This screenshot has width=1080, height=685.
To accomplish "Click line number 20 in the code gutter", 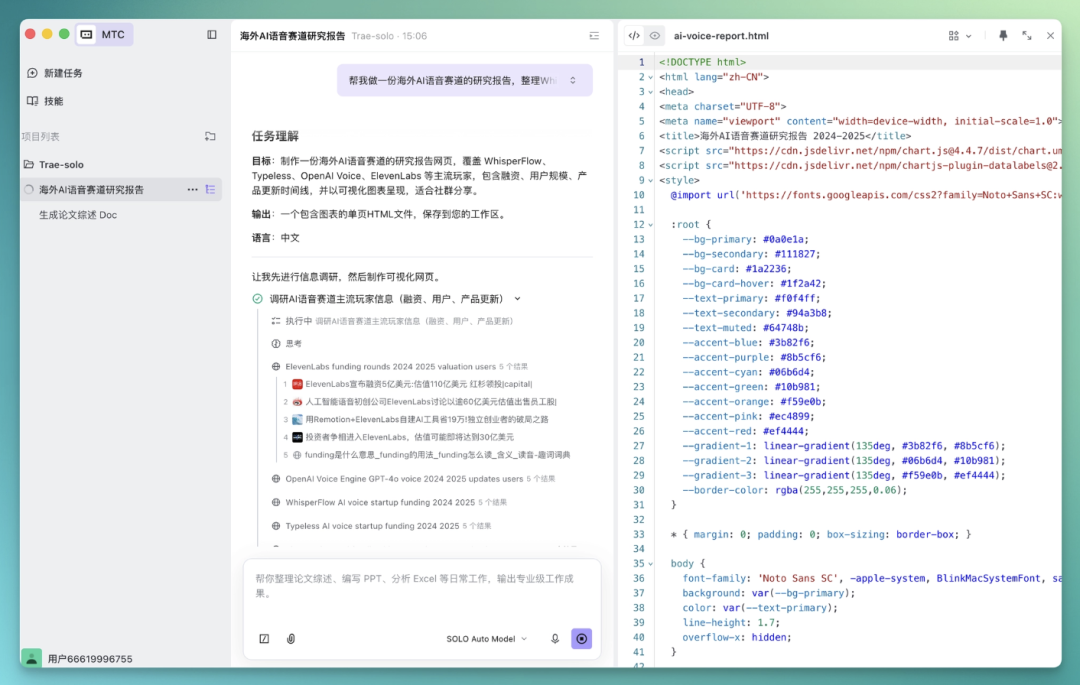I will pos(638,343).
